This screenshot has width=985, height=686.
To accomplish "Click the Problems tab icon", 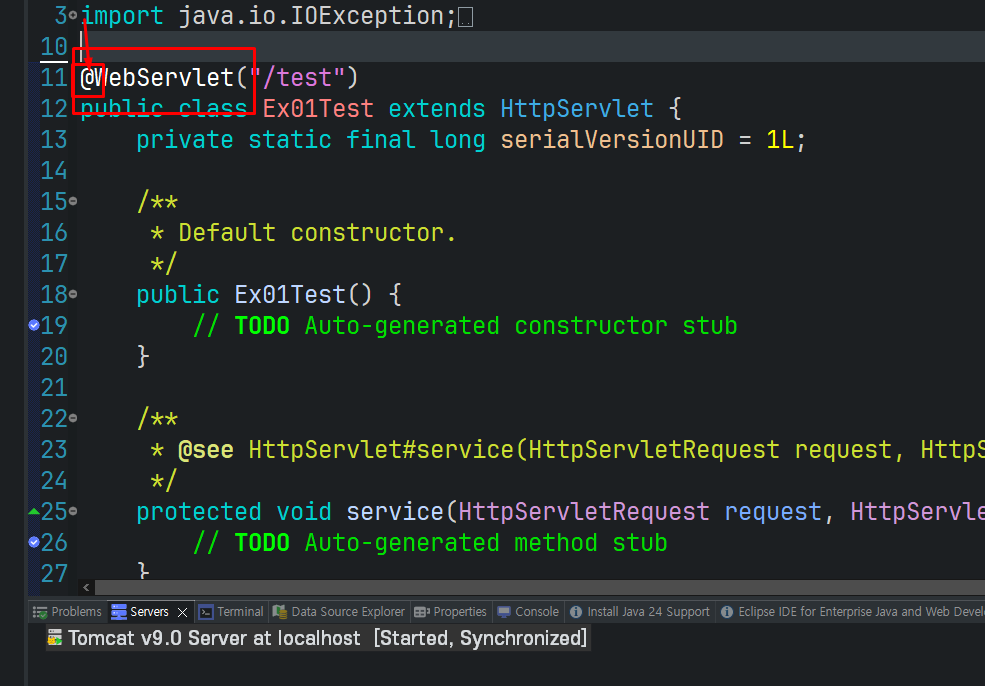I will pyautogui.click(x=40, y=612).
